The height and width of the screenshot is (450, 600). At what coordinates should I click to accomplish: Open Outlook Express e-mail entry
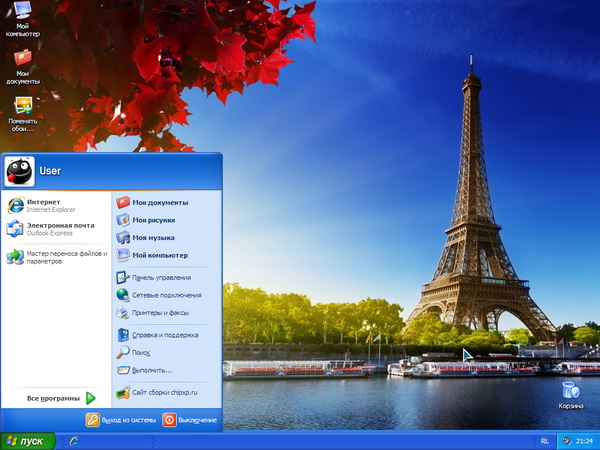pyautogui.click(x=55, y=229)
